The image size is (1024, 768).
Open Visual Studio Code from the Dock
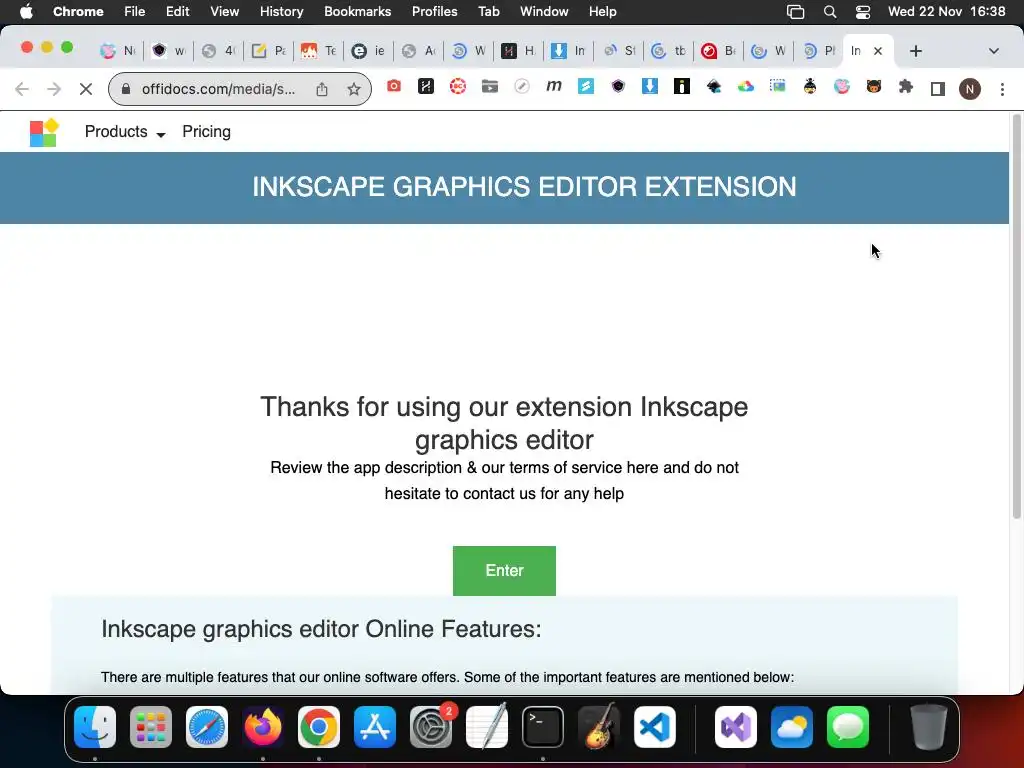tap(655, 727)
